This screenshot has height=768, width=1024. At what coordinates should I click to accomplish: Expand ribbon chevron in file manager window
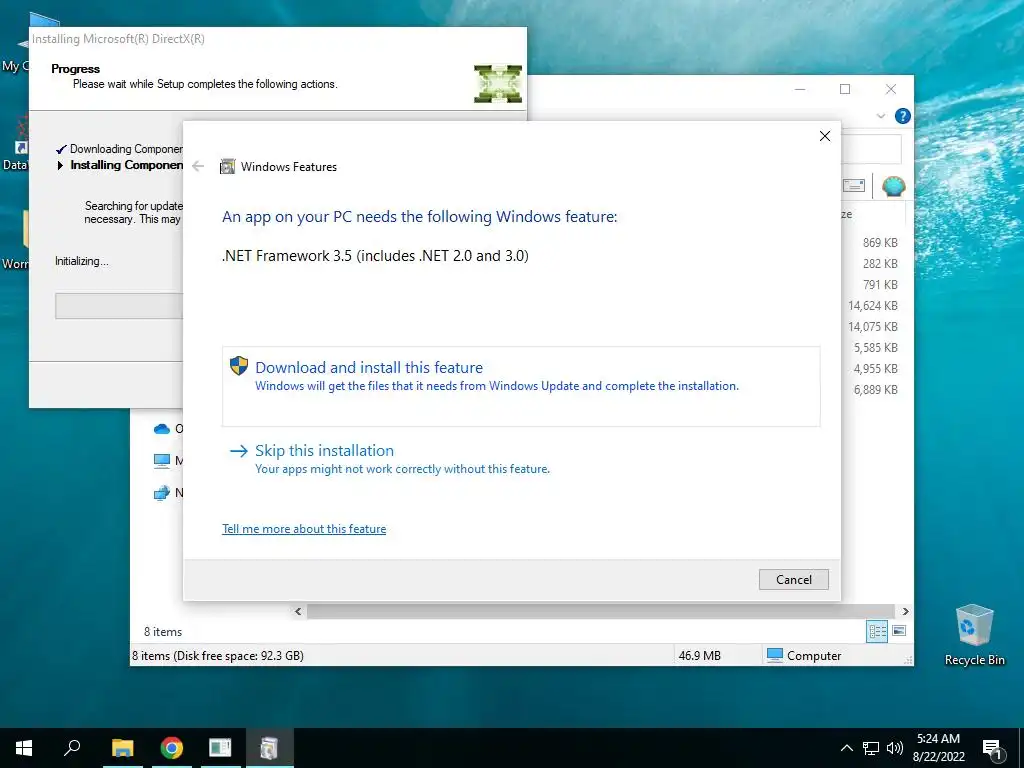pyautogui.click(x=881, y=116)
